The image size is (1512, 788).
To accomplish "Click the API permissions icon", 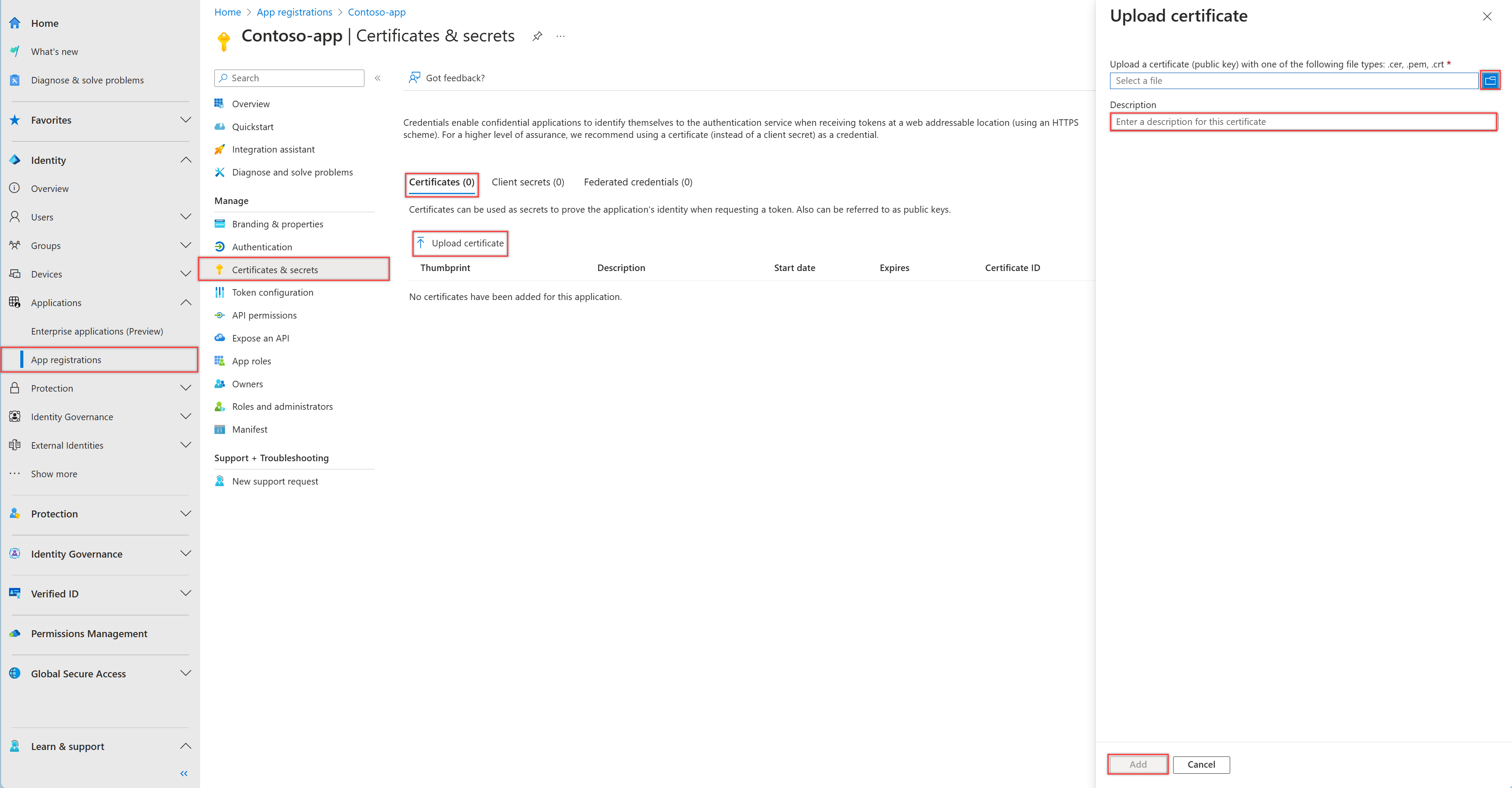I will tap(220, 315).
